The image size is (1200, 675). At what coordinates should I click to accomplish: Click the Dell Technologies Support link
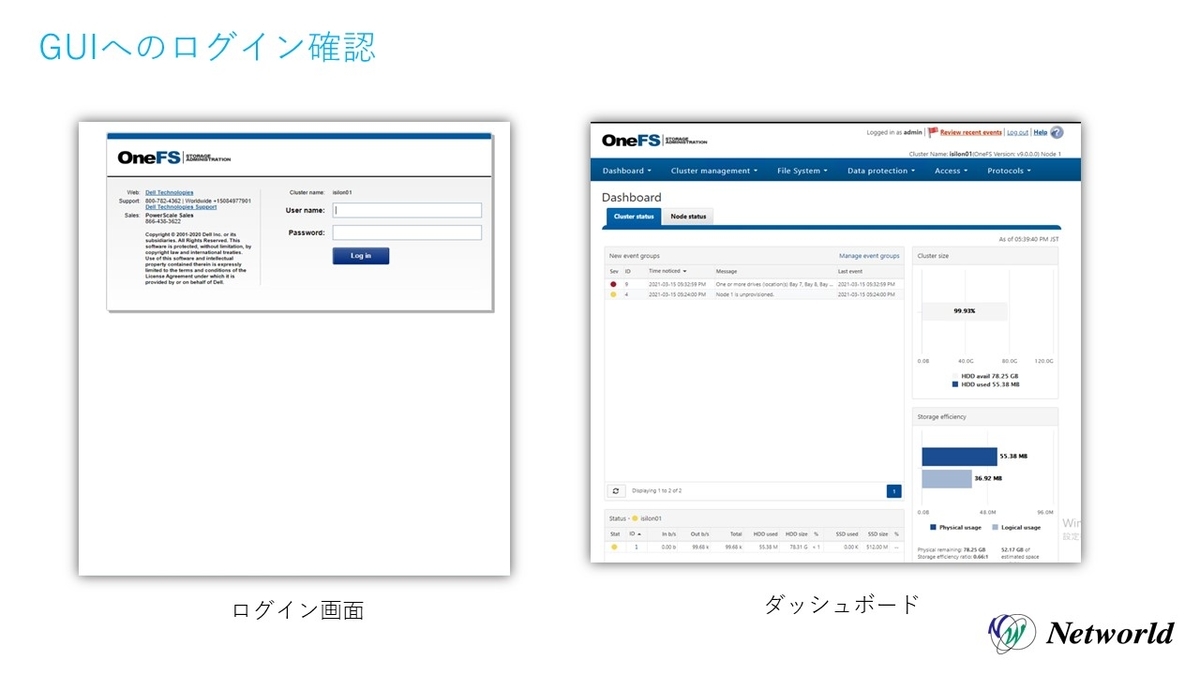(180, 206)
